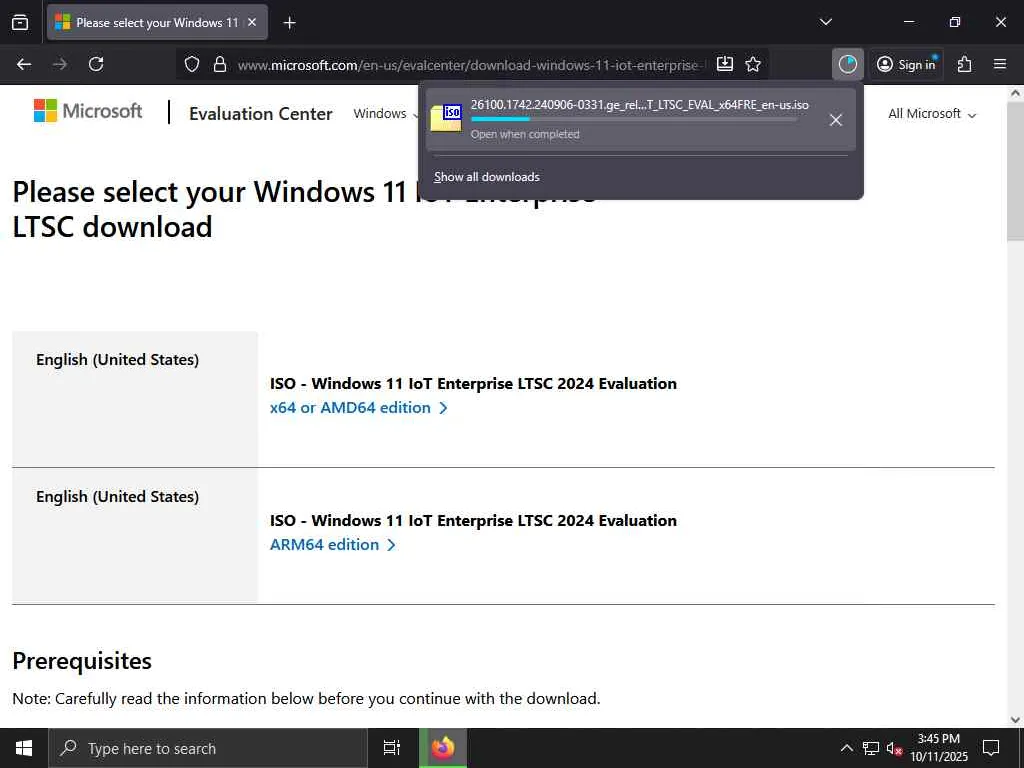Open a new tab with plus button
This screenshot has height=768, width=1024.
[289, 23]
